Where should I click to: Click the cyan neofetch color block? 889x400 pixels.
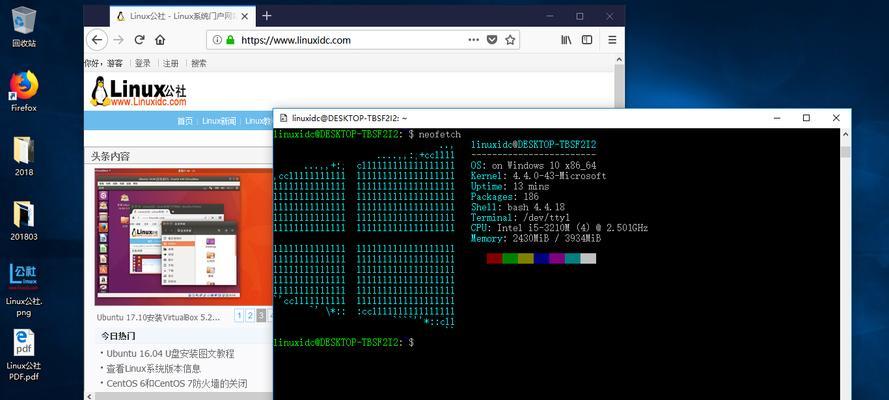[573, 258]
